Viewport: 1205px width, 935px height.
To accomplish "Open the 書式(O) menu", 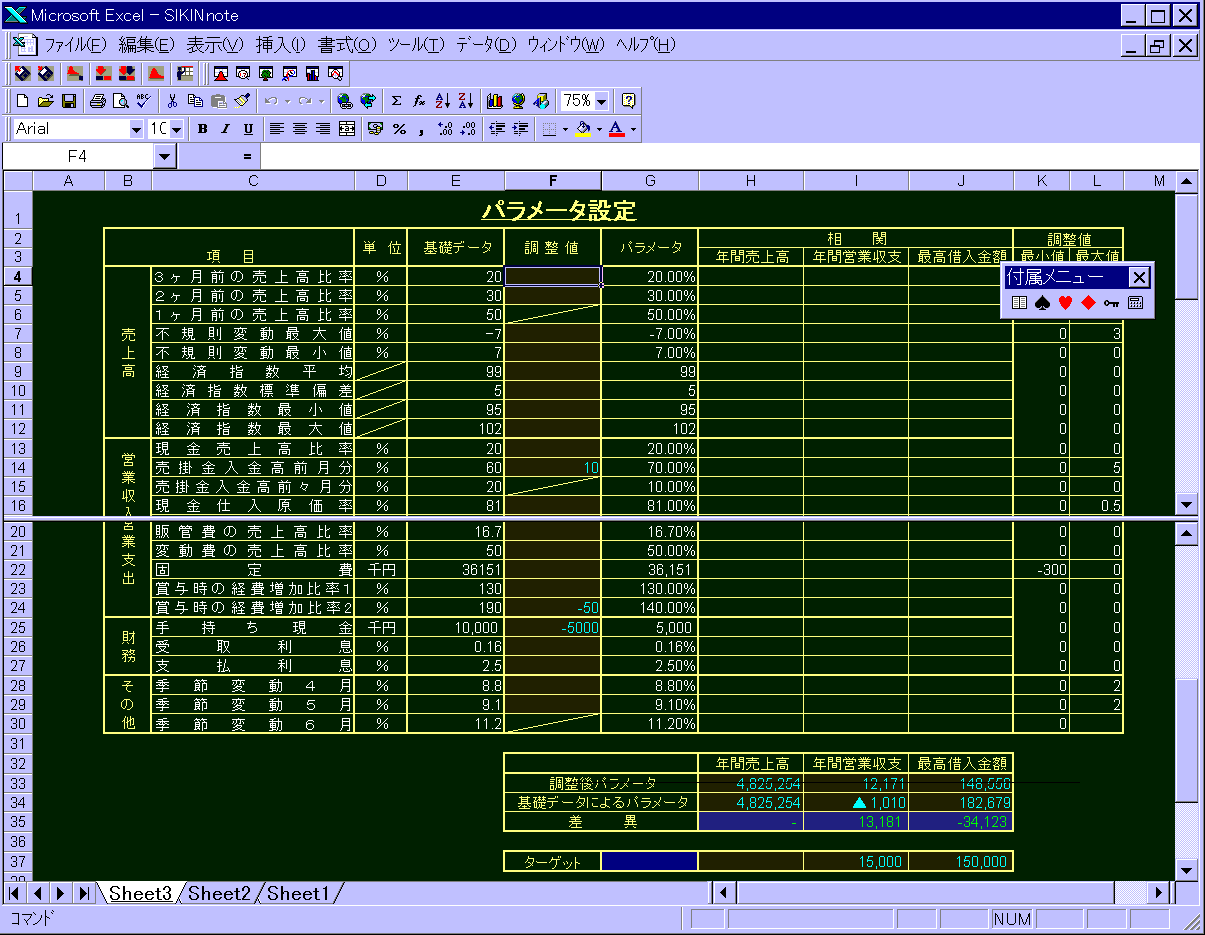I will pyautogui.click(x=346, y=45).
